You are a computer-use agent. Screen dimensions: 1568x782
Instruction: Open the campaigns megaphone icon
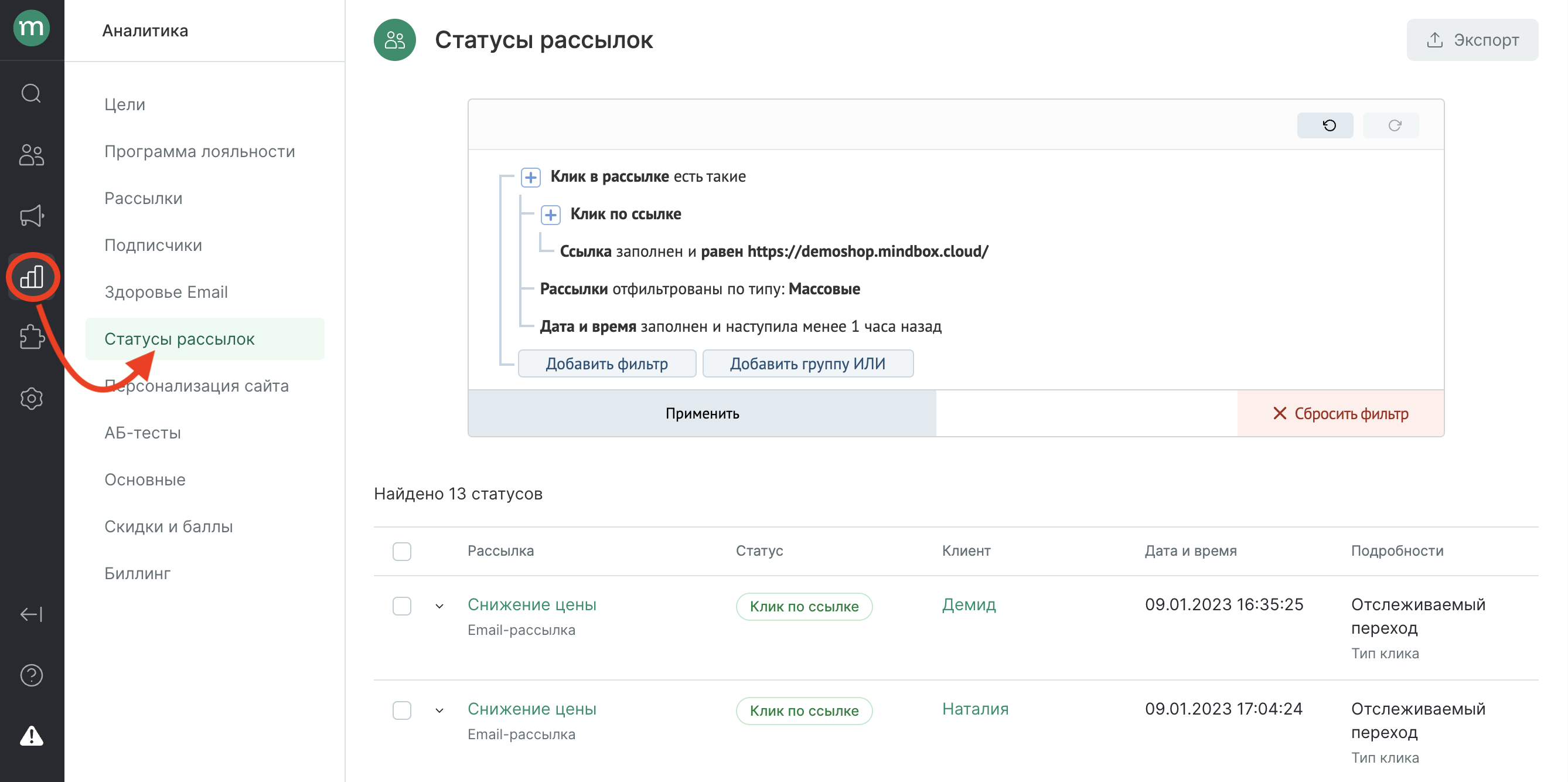(x=32, y=216)
